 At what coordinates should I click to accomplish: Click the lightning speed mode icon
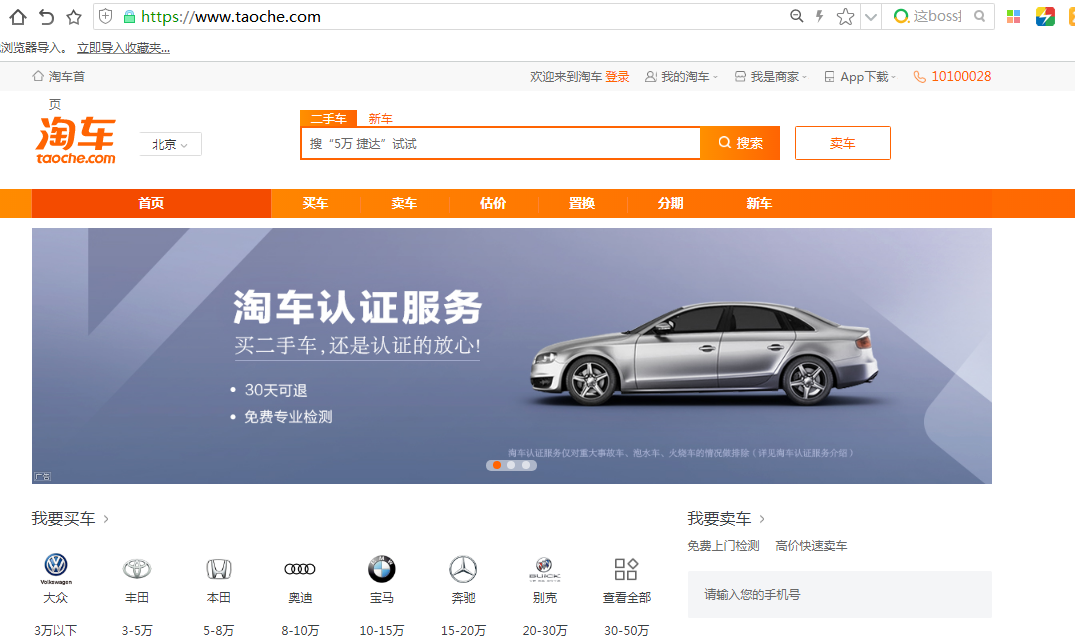(x=819, y=16)
